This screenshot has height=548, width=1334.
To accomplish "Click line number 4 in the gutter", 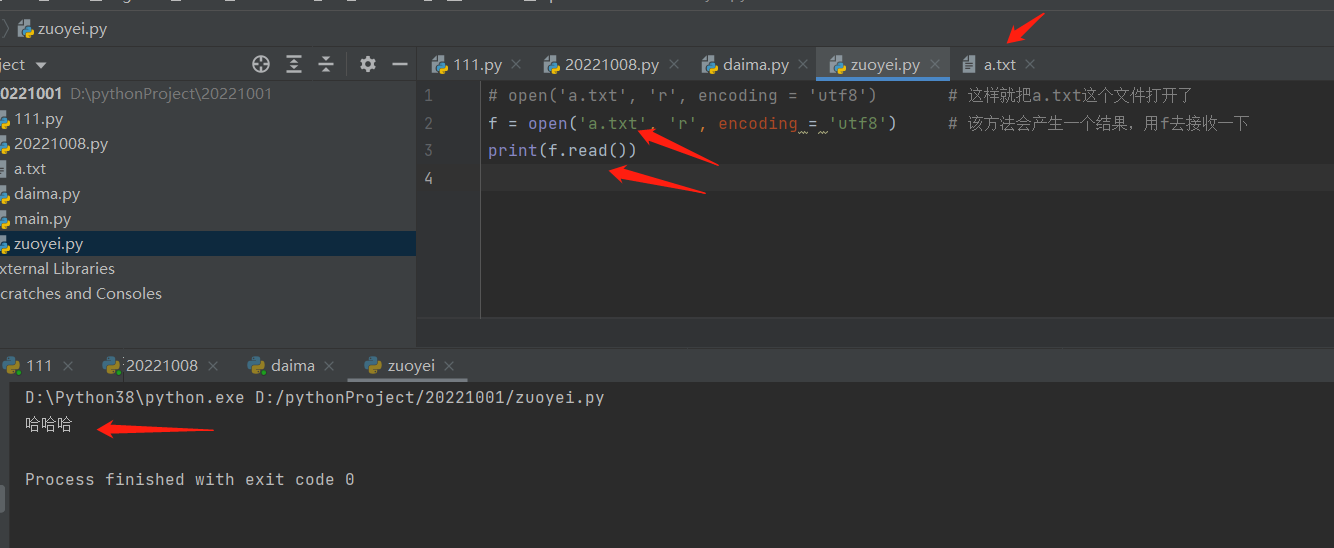I will [x=428, y=178].
